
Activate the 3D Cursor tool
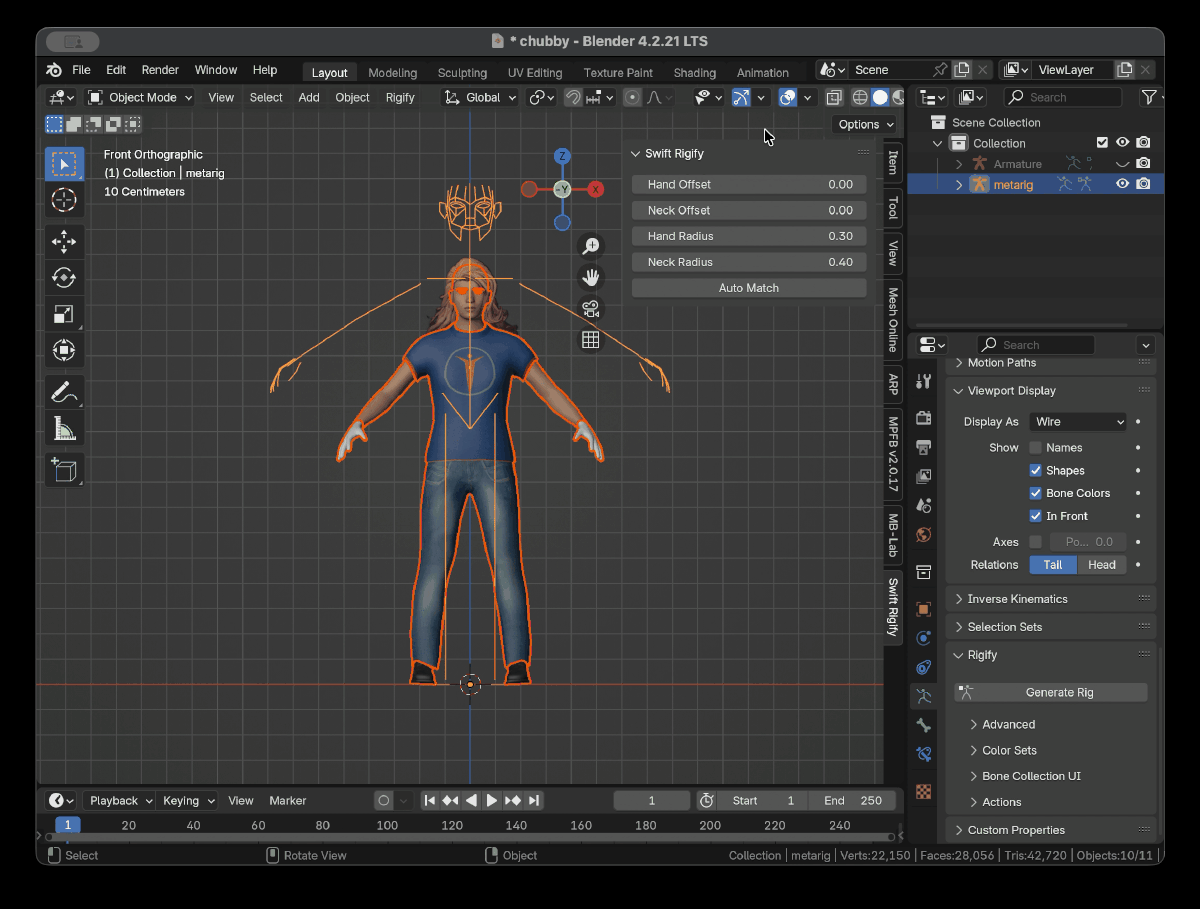click(64, 200)
